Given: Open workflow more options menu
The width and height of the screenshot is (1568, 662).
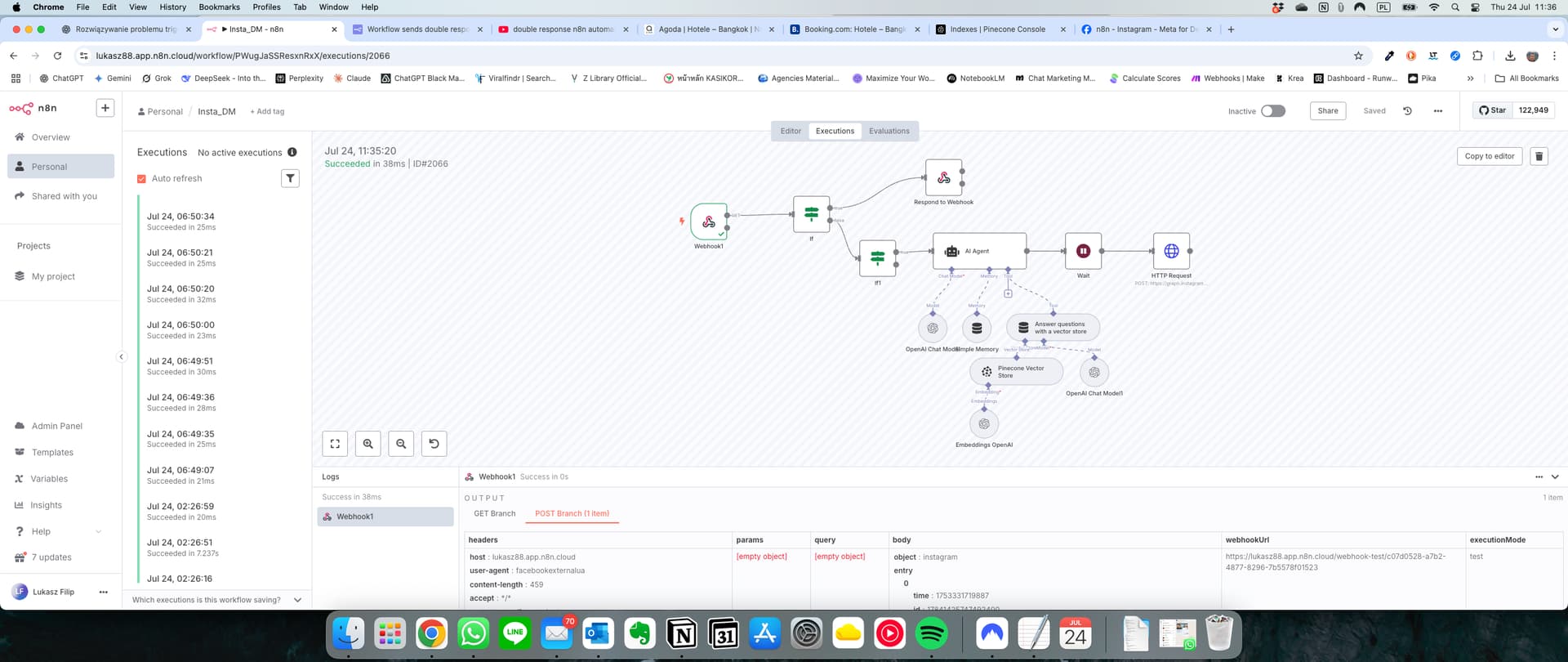Looking at the screenshot, I should pyautogui.click(x=1438, y=110).
